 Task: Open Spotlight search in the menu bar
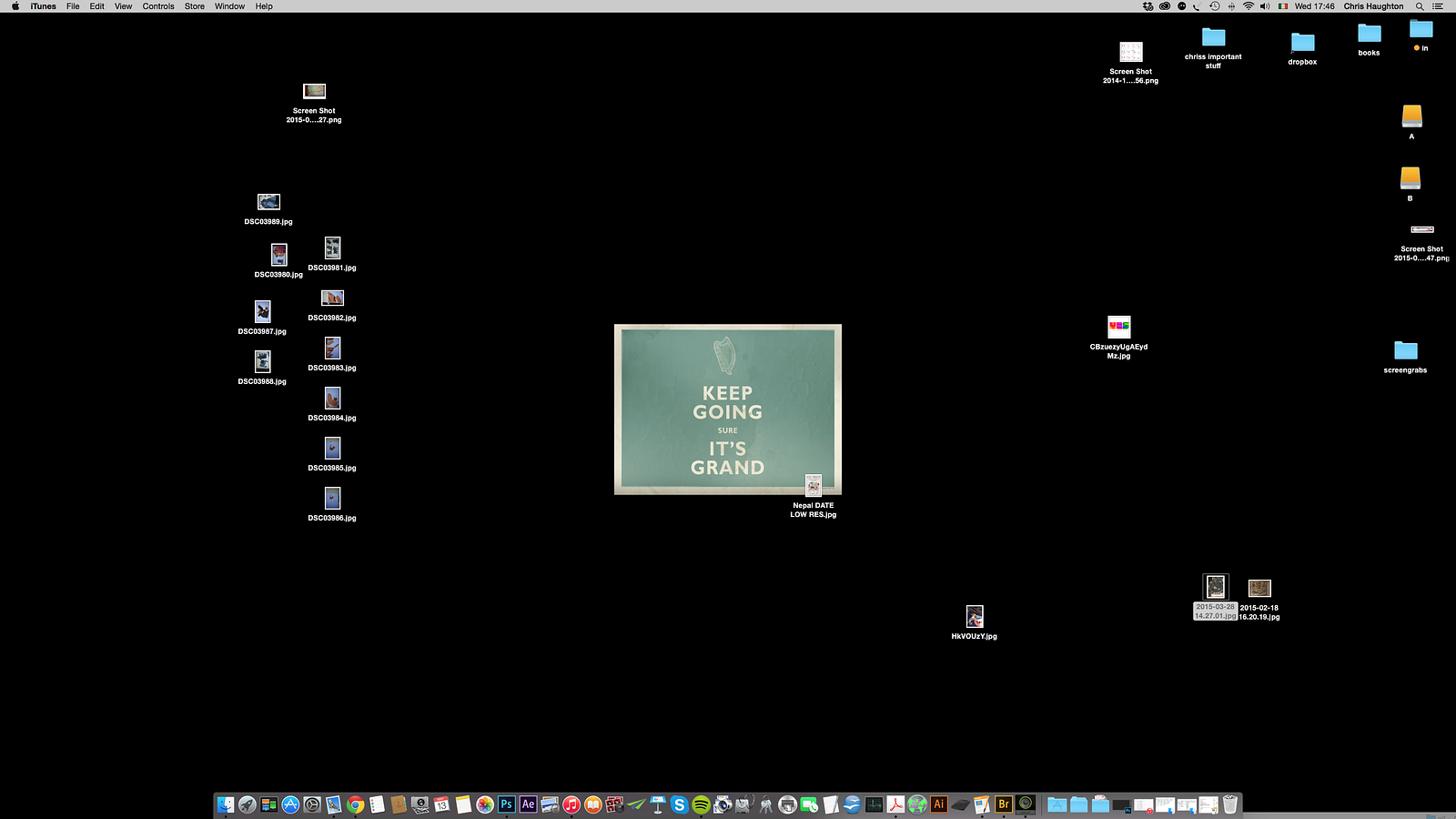(x=1420, y=6)
